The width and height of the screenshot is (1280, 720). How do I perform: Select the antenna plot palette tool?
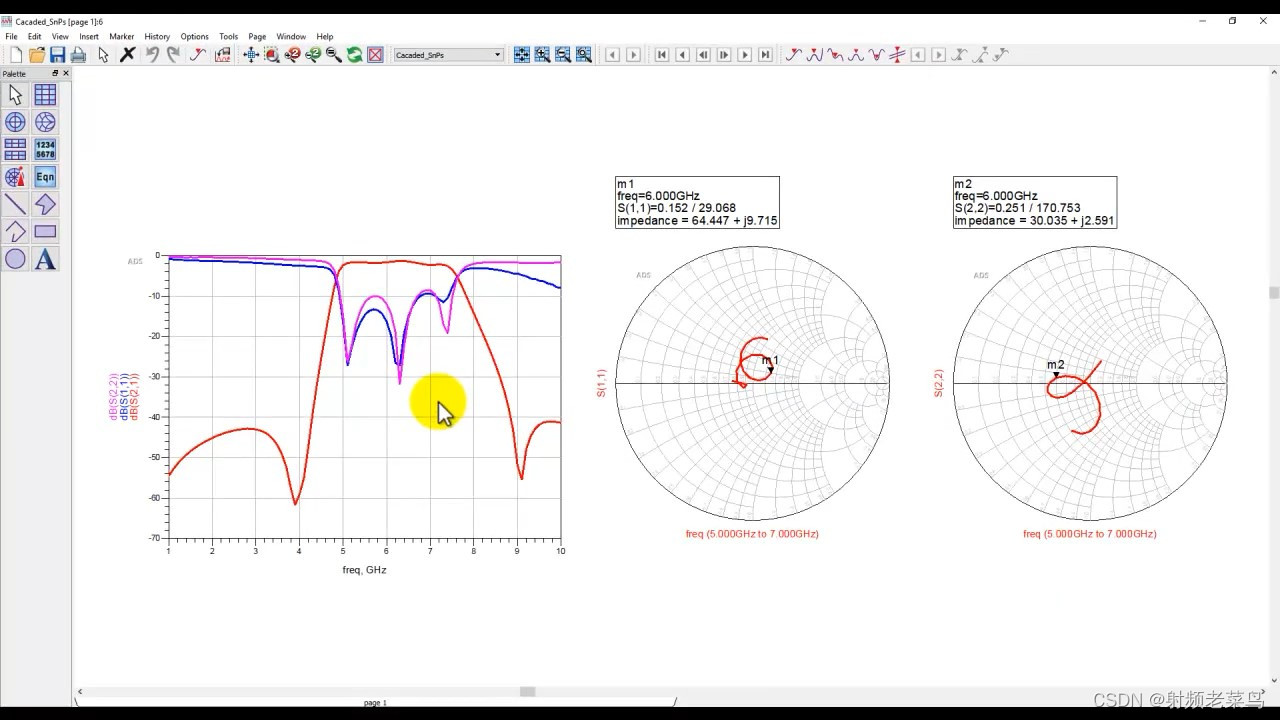pyautogui.click(x=15, y=177)
